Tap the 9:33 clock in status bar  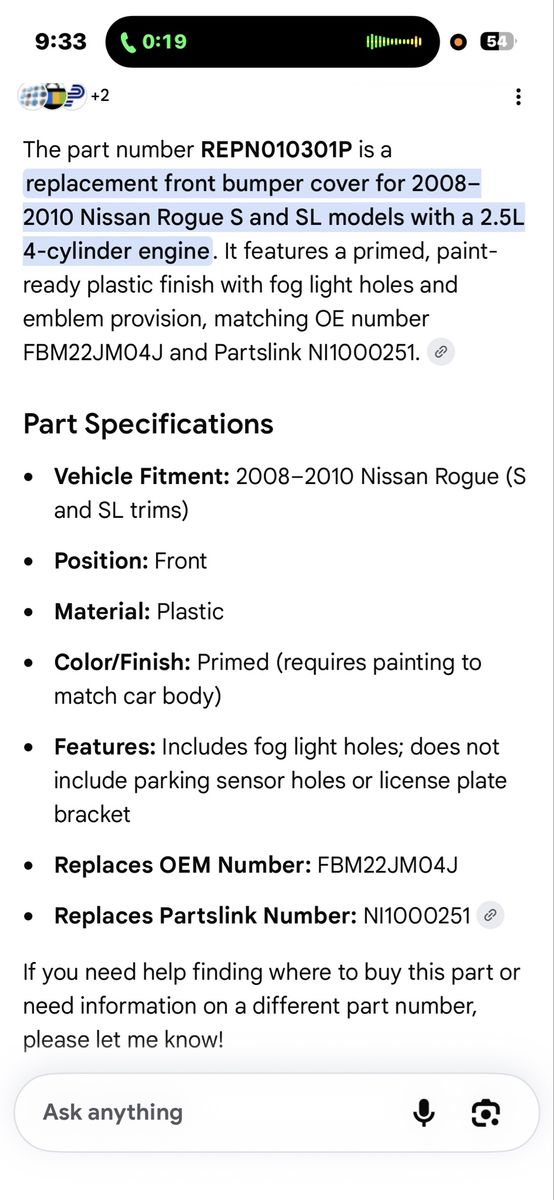click(x=61, y=42)
